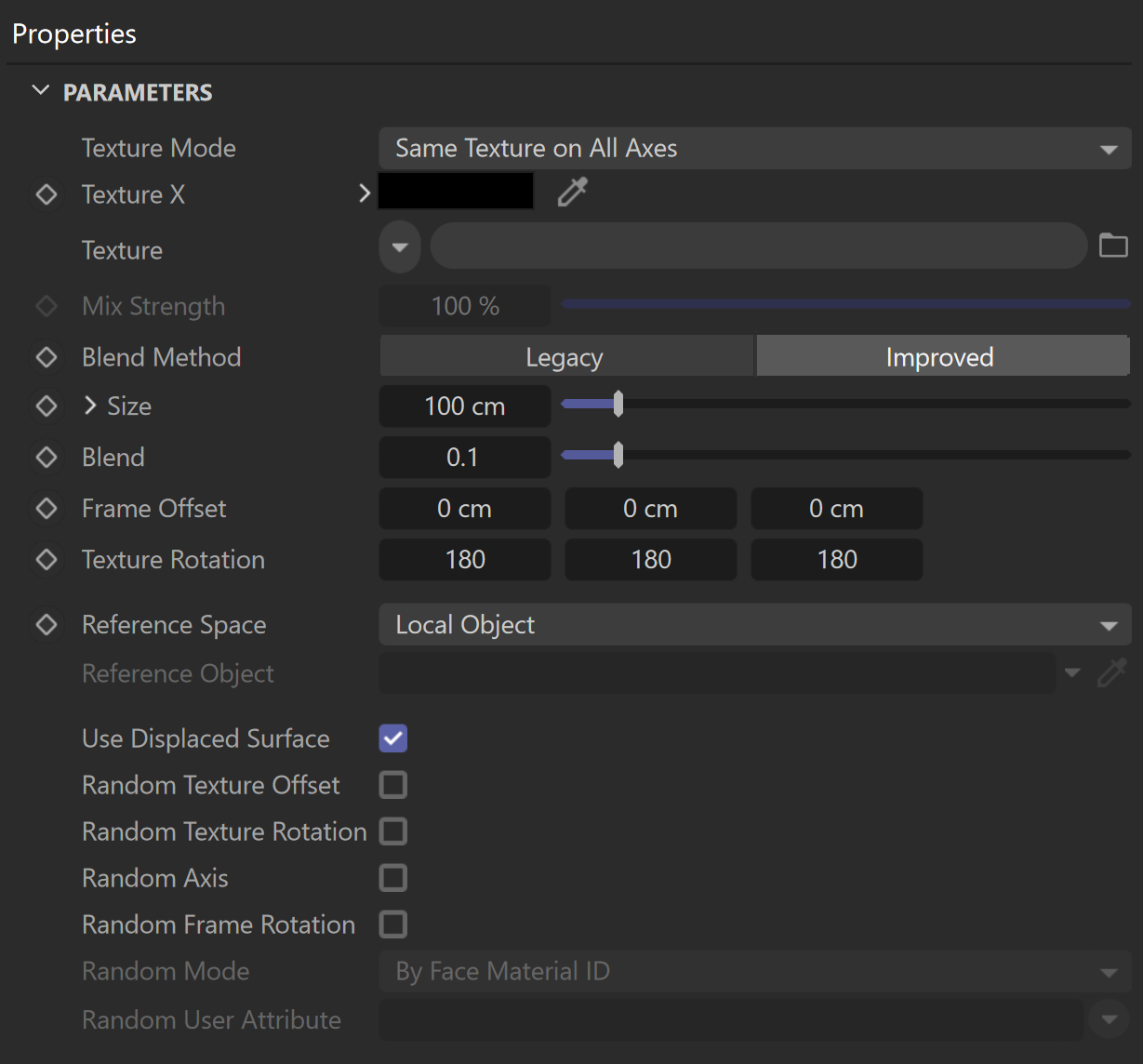Image resolution: width=1143 pixels, height=1064 pixels.
Task: Click the Mix Strength 100 % field
Action: (x=465, y=306)
